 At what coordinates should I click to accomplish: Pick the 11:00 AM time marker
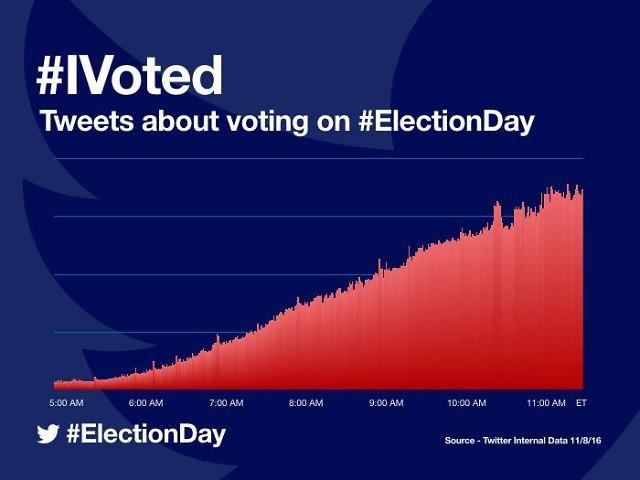pyautogui.click(x=546, y=403)
